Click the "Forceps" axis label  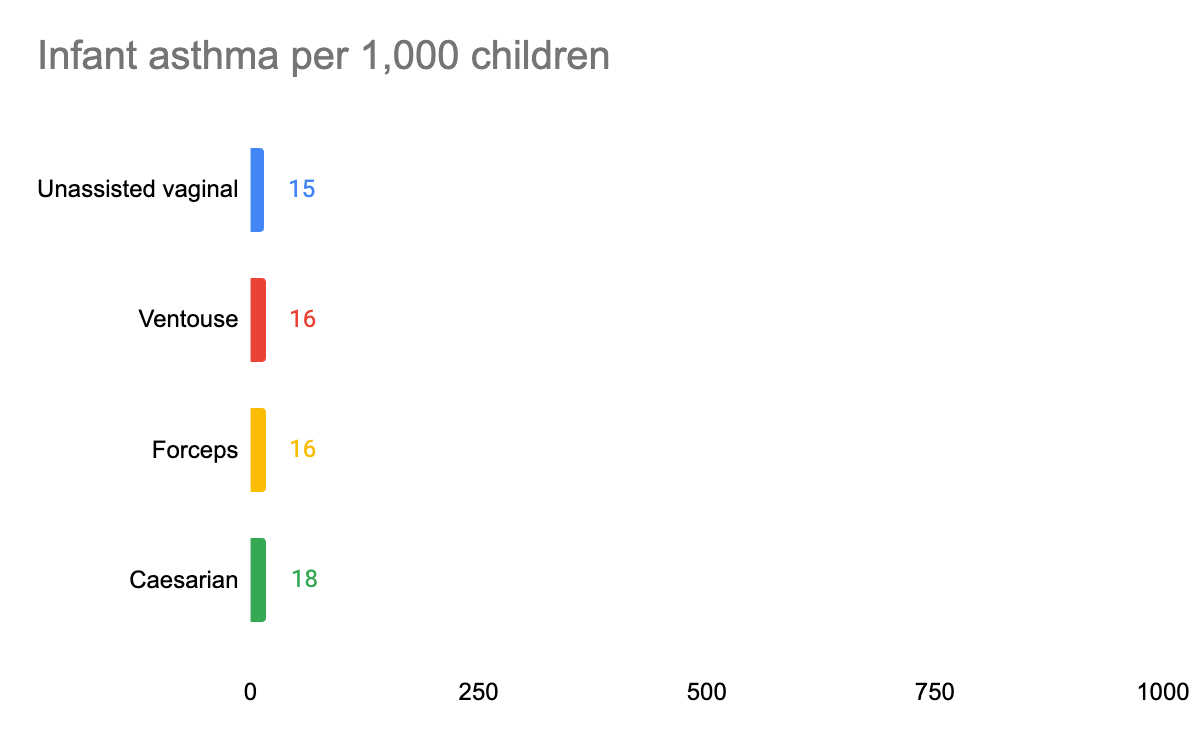coord(195,451)
